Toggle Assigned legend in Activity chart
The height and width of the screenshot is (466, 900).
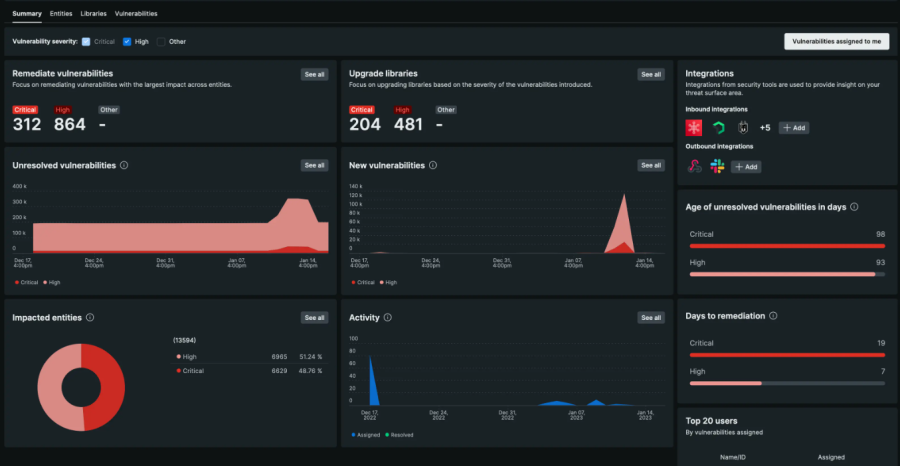click(x=366, y=435)
